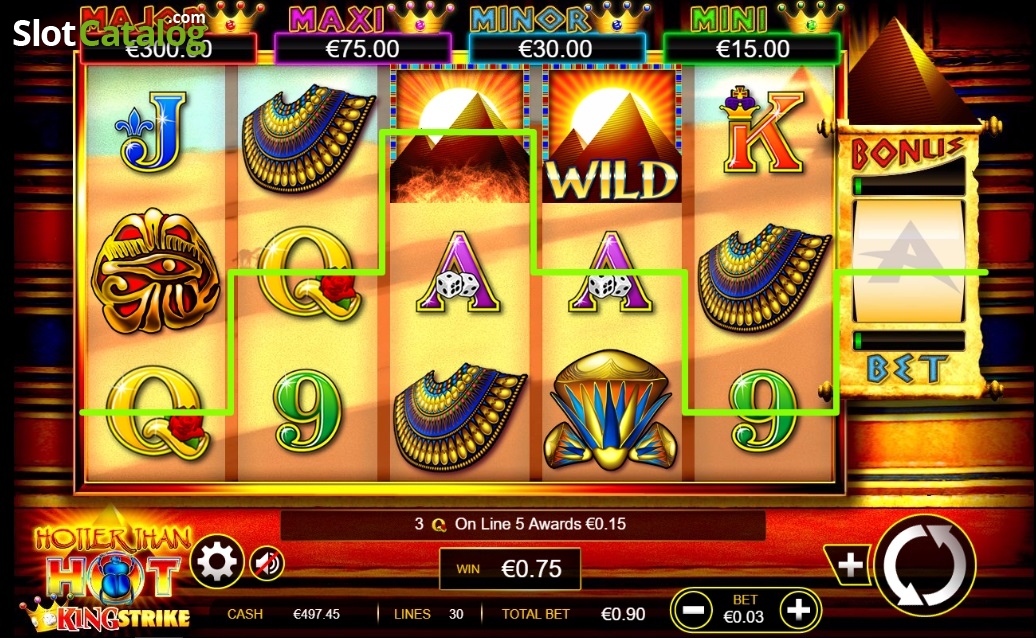The height and width of the screenshot is (638, 1036).
Task: Toggle the muted sound icon
Action: [x=267, y=563]
